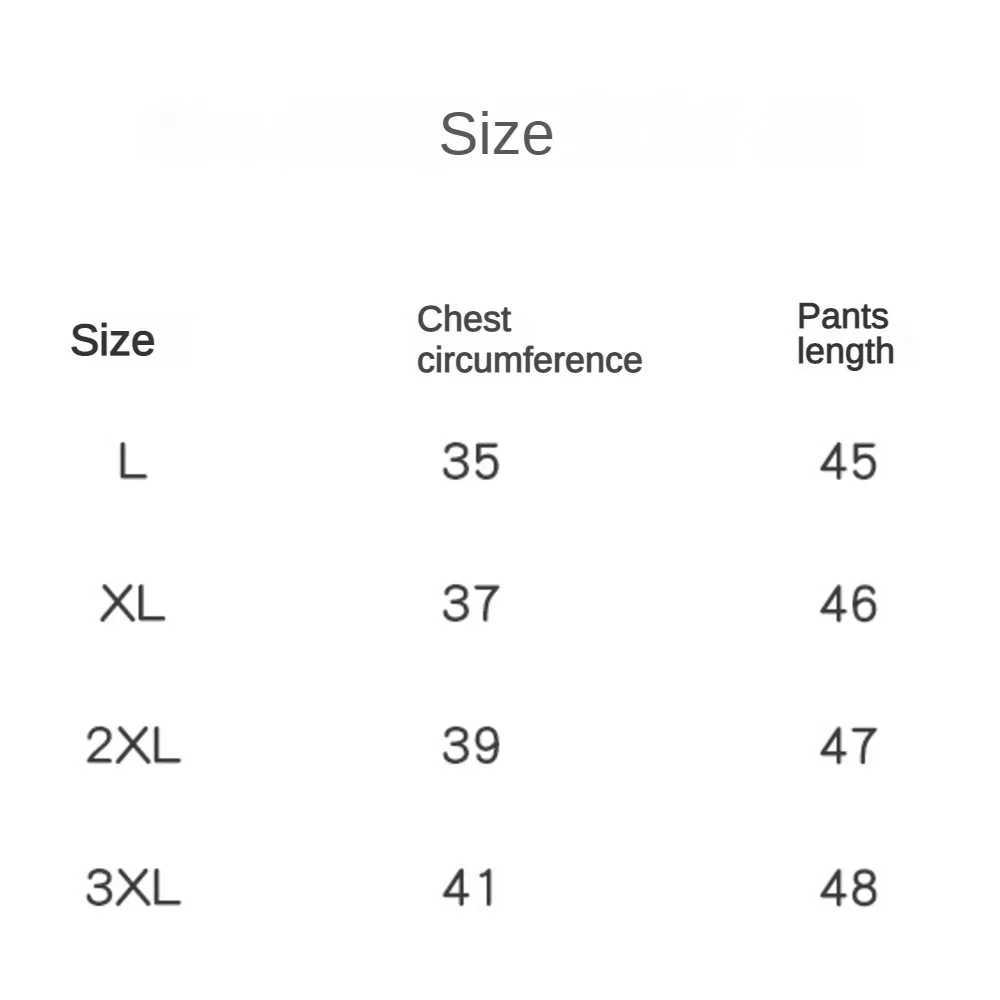Select the 2XL size row label
Viewport: 1000px width, 1000px height.
pos(133,746)
